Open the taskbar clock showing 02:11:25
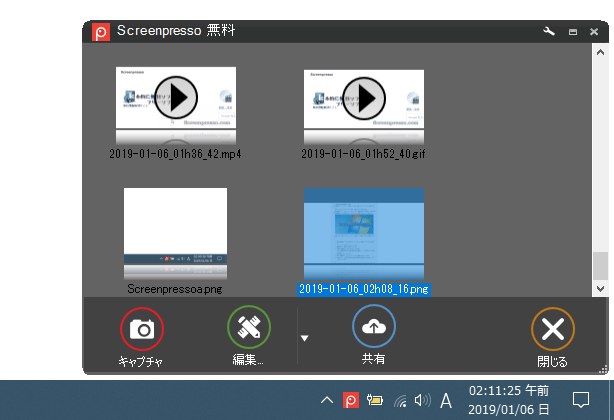614x420 pixels. pyautogui.click(x=509, y=400)
